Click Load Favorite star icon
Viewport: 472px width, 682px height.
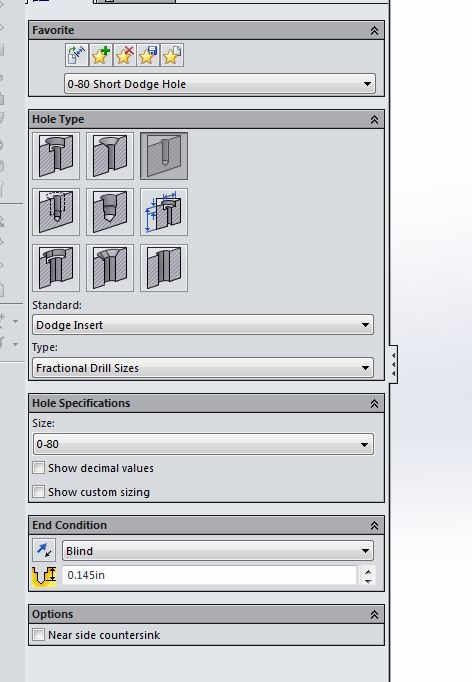click(x=172, y=55)
